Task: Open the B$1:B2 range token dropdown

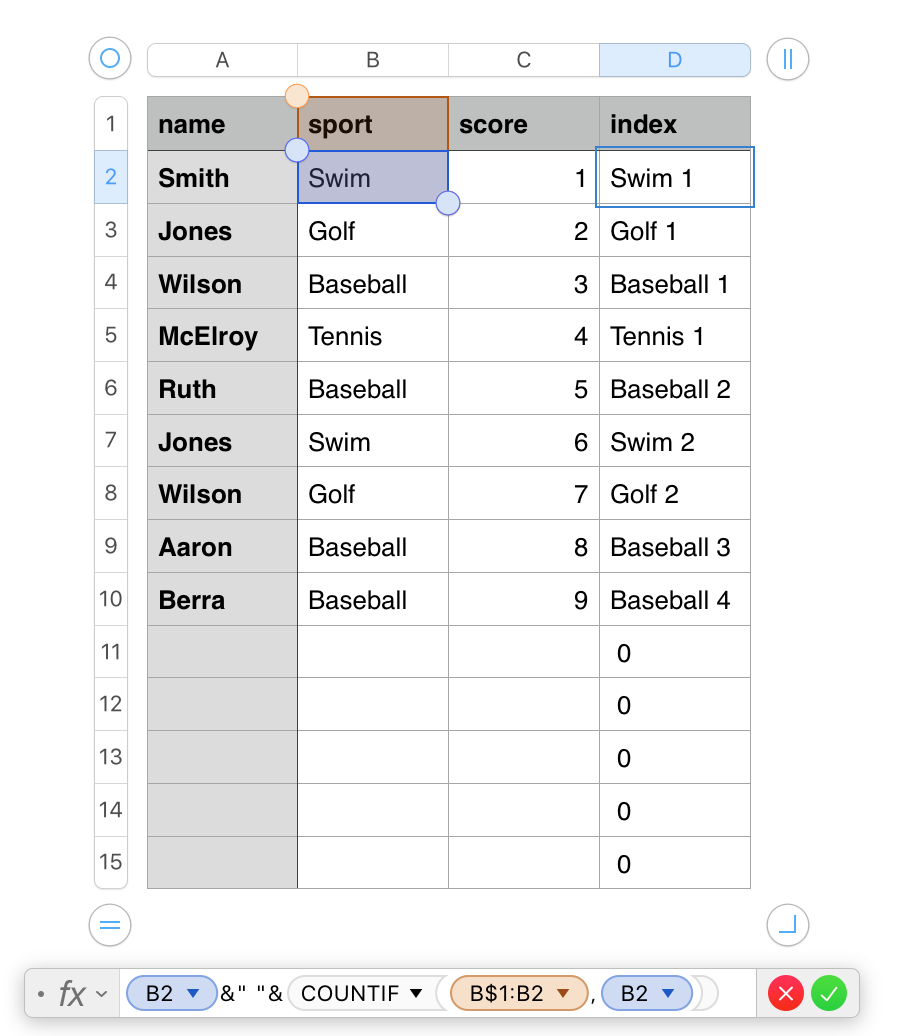Action: [x=562, y=994]
